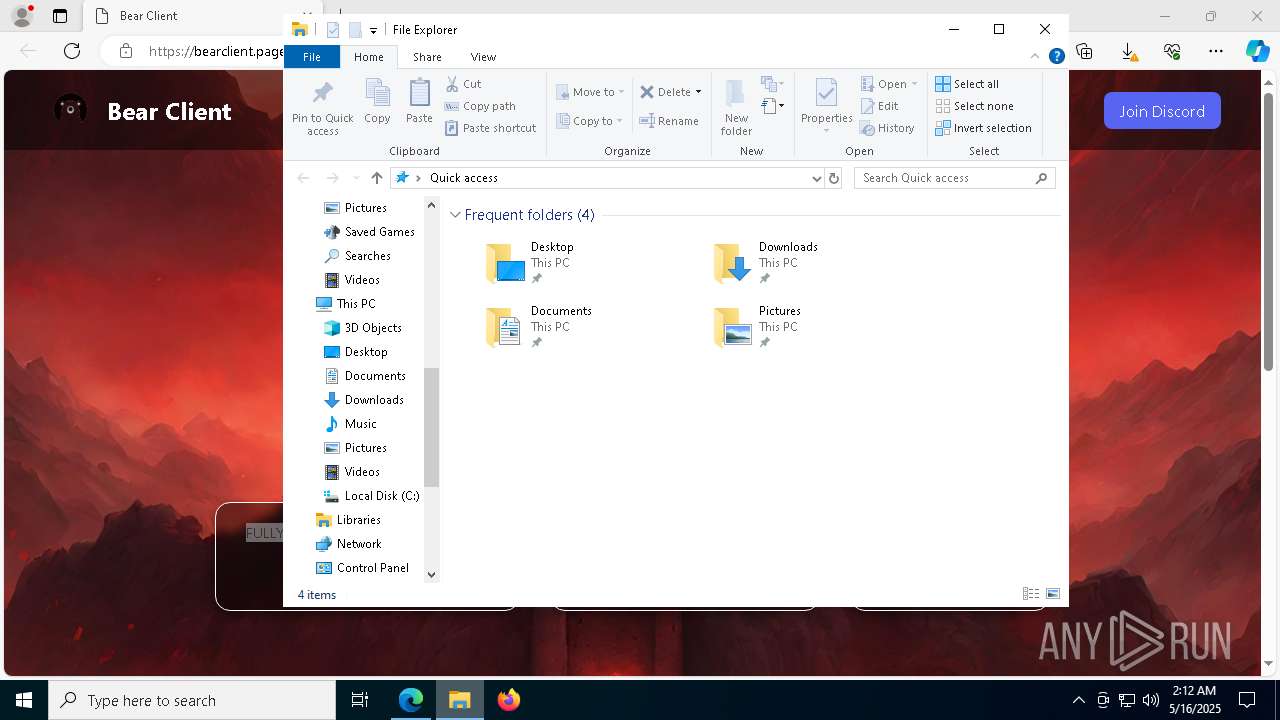Select Local Disk (C:) in tree
Viewport: 1280px width, 720px height.
(371, 496)
